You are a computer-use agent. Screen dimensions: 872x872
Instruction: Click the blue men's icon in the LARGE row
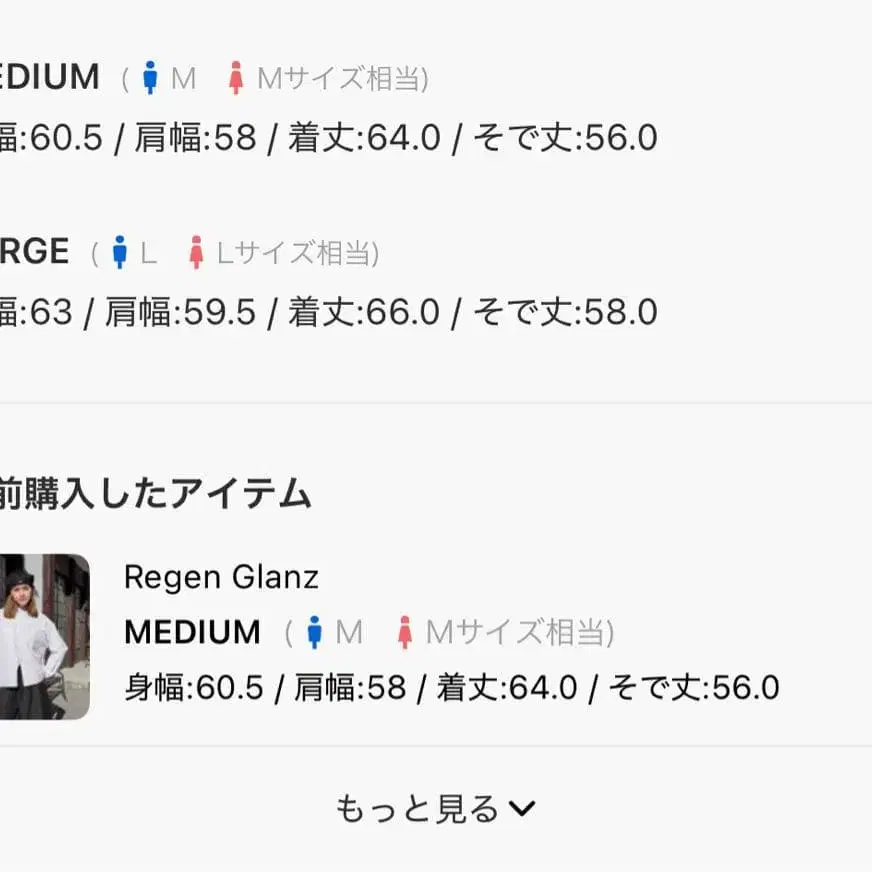pyautogui.click(x=120, y=253)
